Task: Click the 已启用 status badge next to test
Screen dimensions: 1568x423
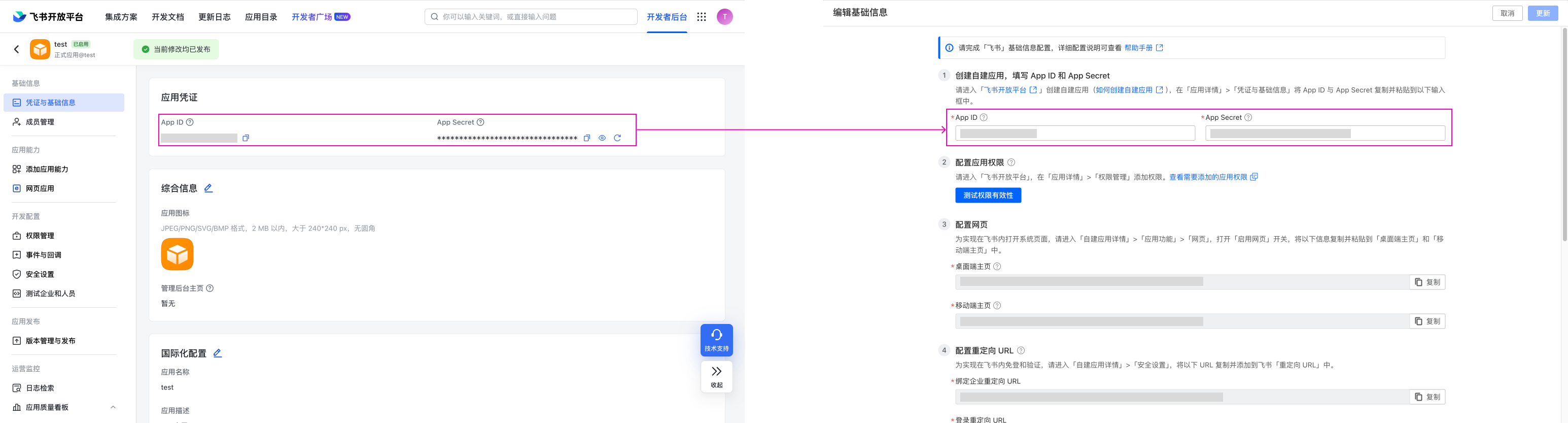Action: coord(81,44)
